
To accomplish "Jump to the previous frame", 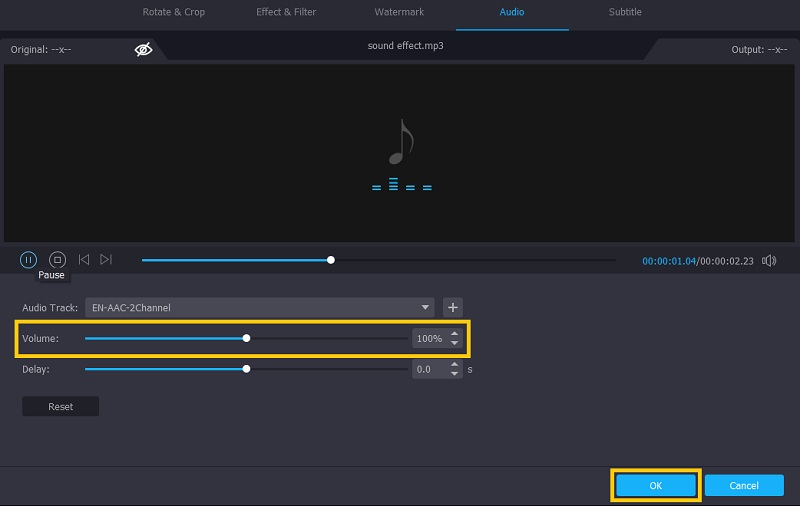I will pyautogui.click(x=84, y=260).
